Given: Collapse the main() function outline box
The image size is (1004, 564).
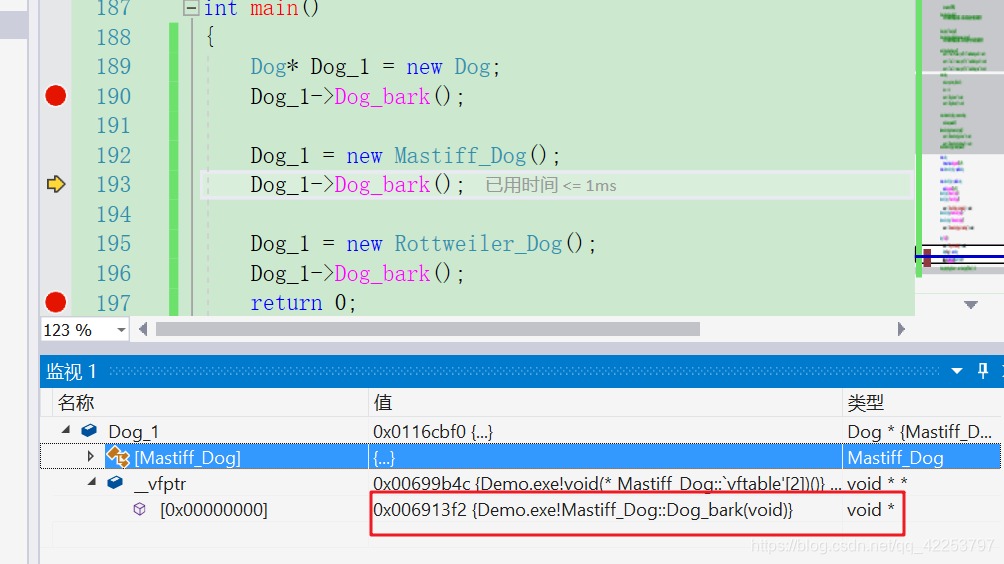Looking at the screenshot, I should (191, 8).
